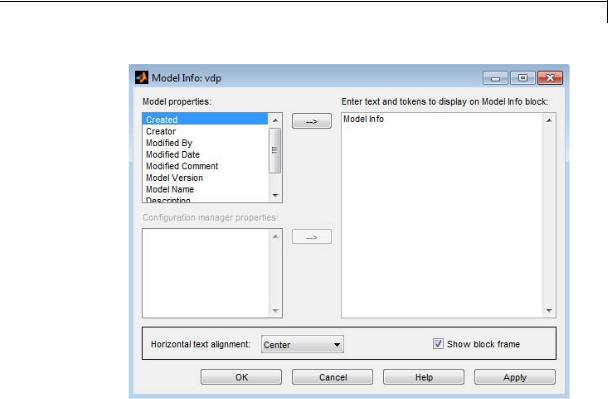
Task: Dismiss dialog with Cancel button
Action: [333, 377]
